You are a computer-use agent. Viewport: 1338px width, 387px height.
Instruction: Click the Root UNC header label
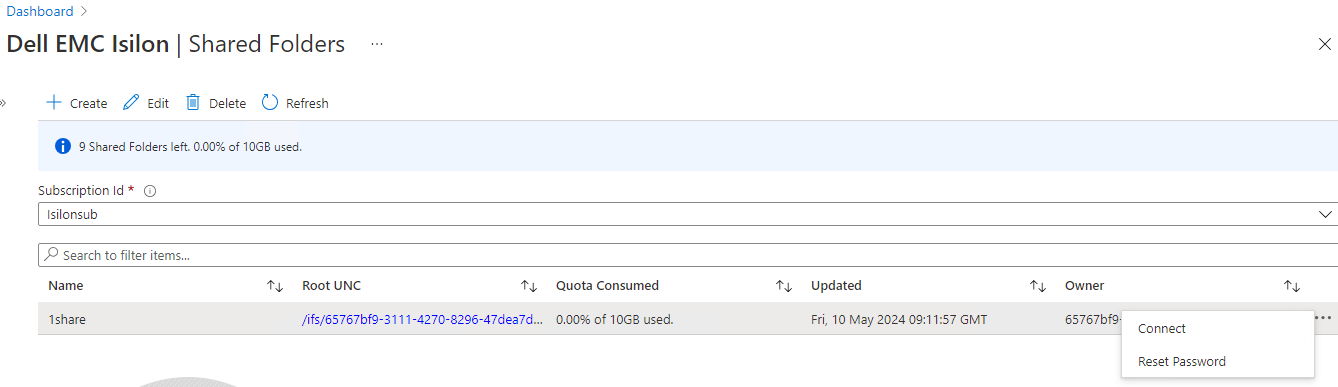[331, 286]
